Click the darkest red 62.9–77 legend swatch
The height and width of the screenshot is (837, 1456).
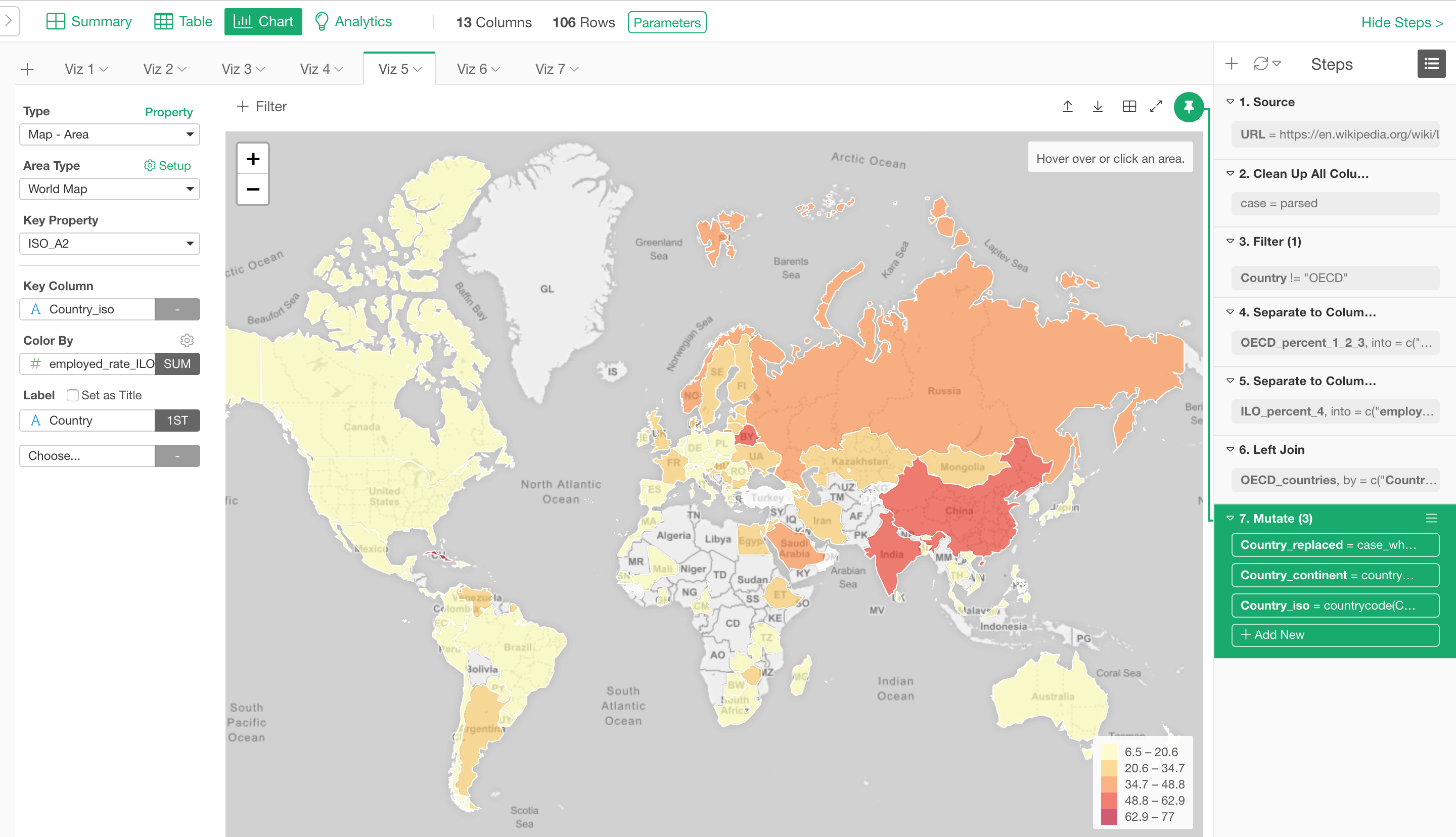click(x=1108, y=816)
